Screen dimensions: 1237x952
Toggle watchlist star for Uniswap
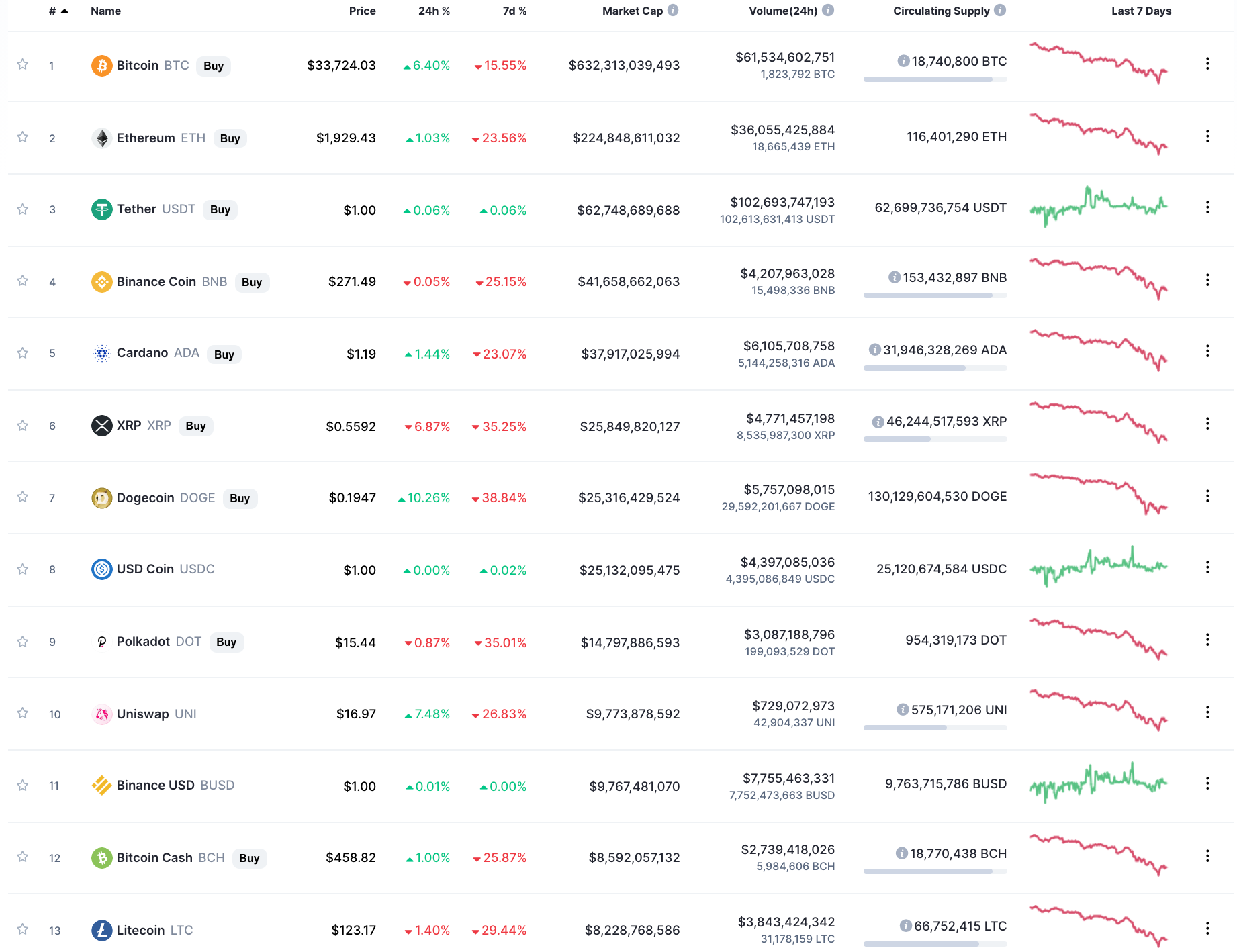click(x=23, y=713)
